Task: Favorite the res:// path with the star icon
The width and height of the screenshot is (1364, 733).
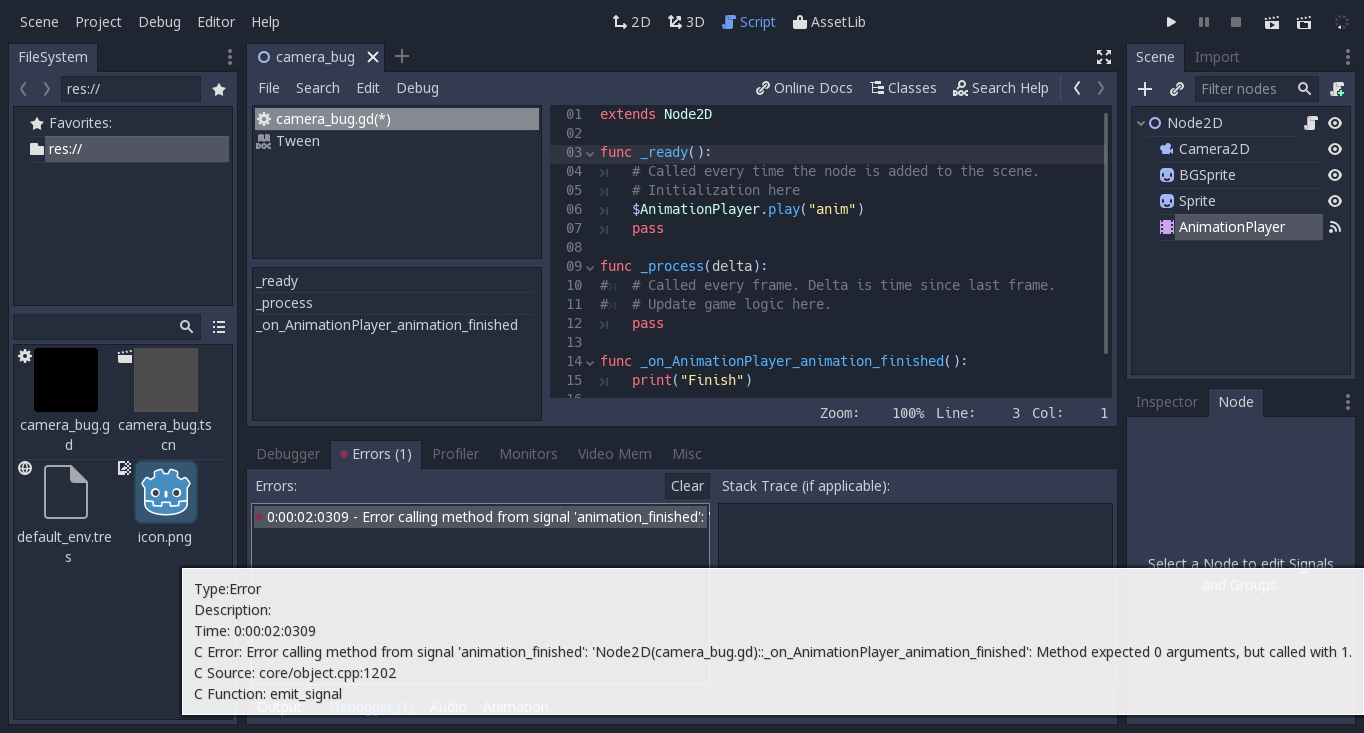Action: click(x=219, y=88)
